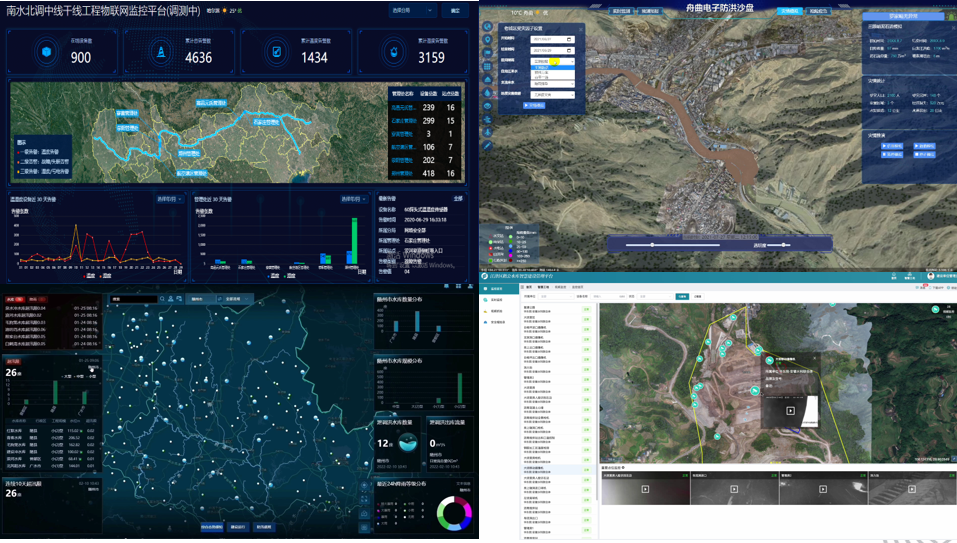
Task: Select the highlighted blue tab in the flood sandbox header
Action: (790, 11)
